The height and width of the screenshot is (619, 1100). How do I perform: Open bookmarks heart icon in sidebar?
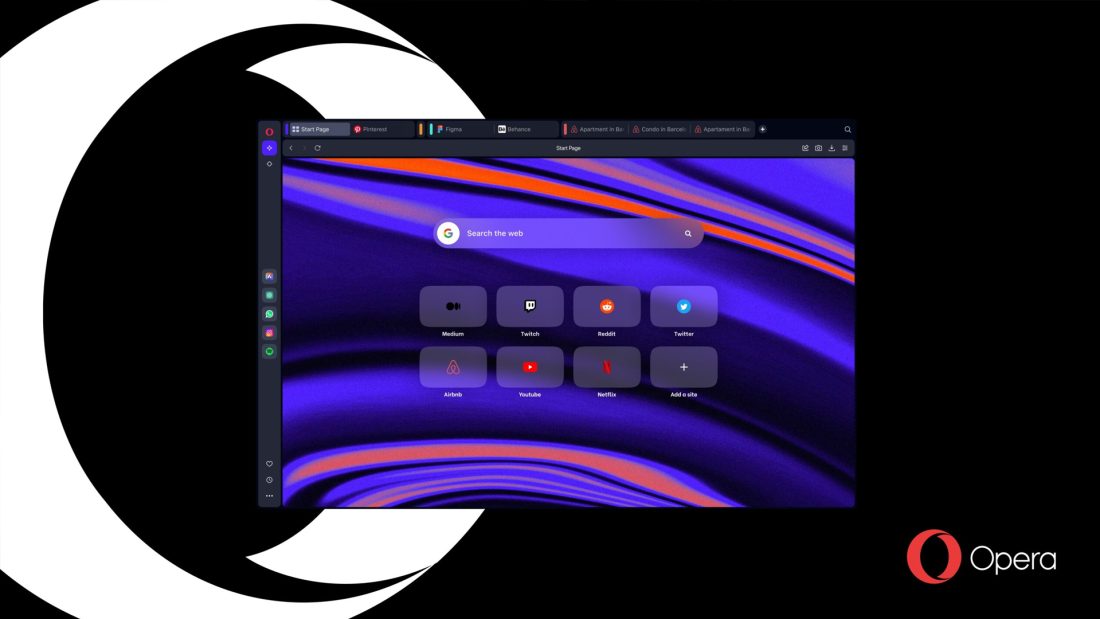click(269, 464)
